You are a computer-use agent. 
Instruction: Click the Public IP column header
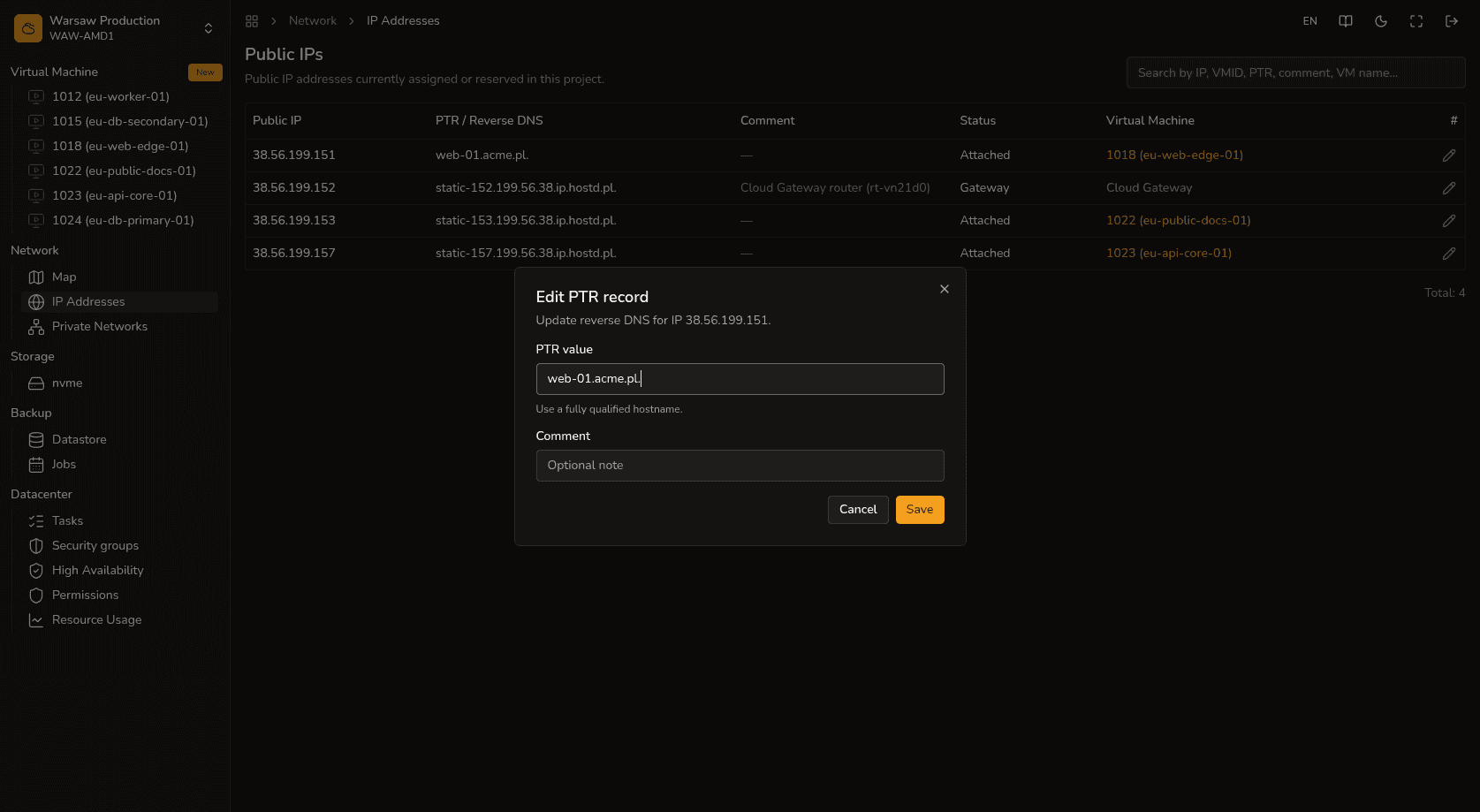point(277,121)
